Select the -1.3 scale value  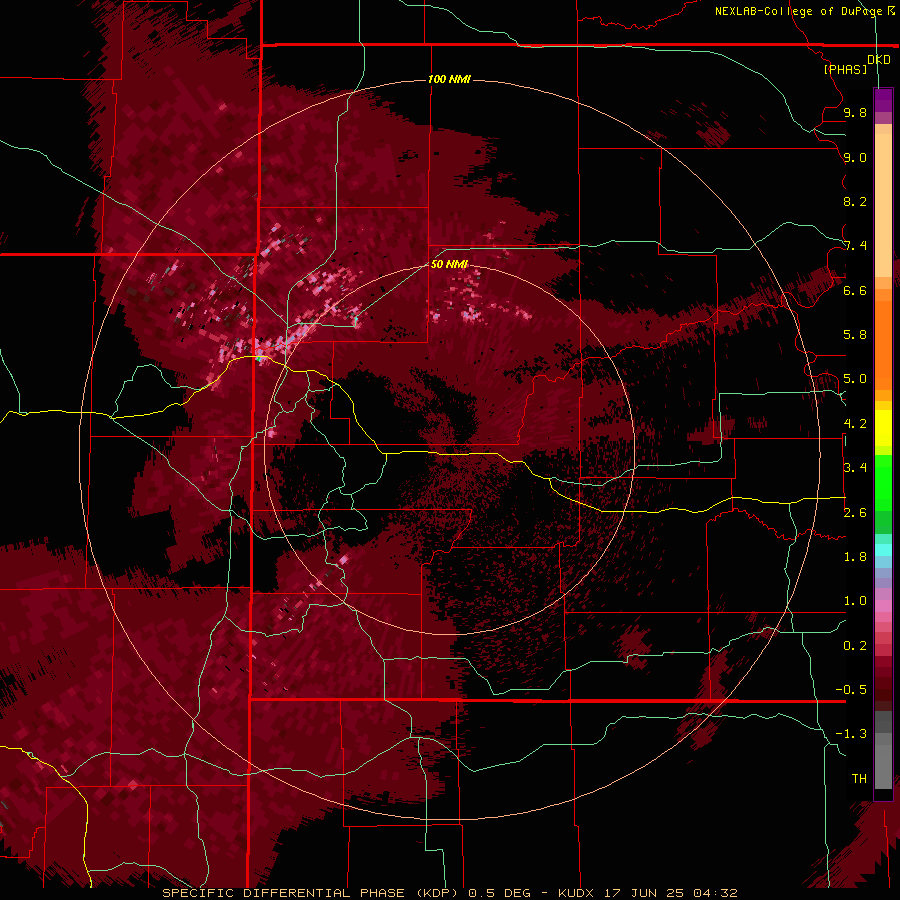(x=851, y=734)
